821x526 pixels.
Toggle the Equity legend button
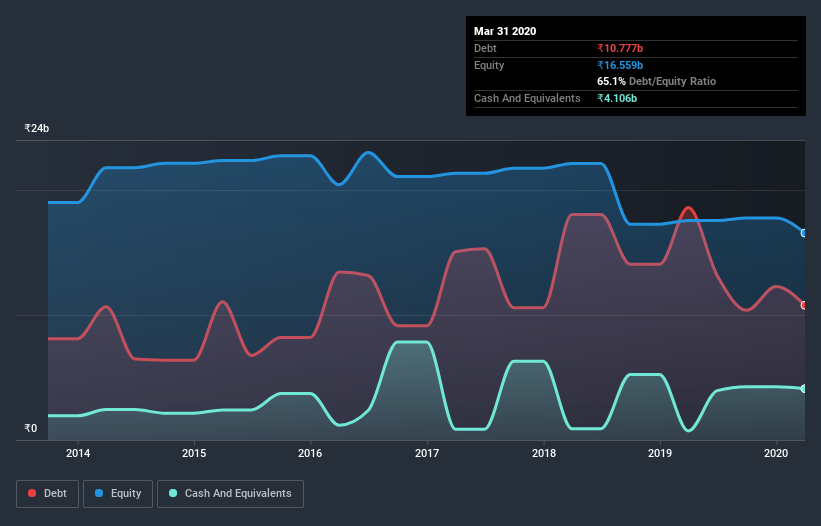[118, 494]
